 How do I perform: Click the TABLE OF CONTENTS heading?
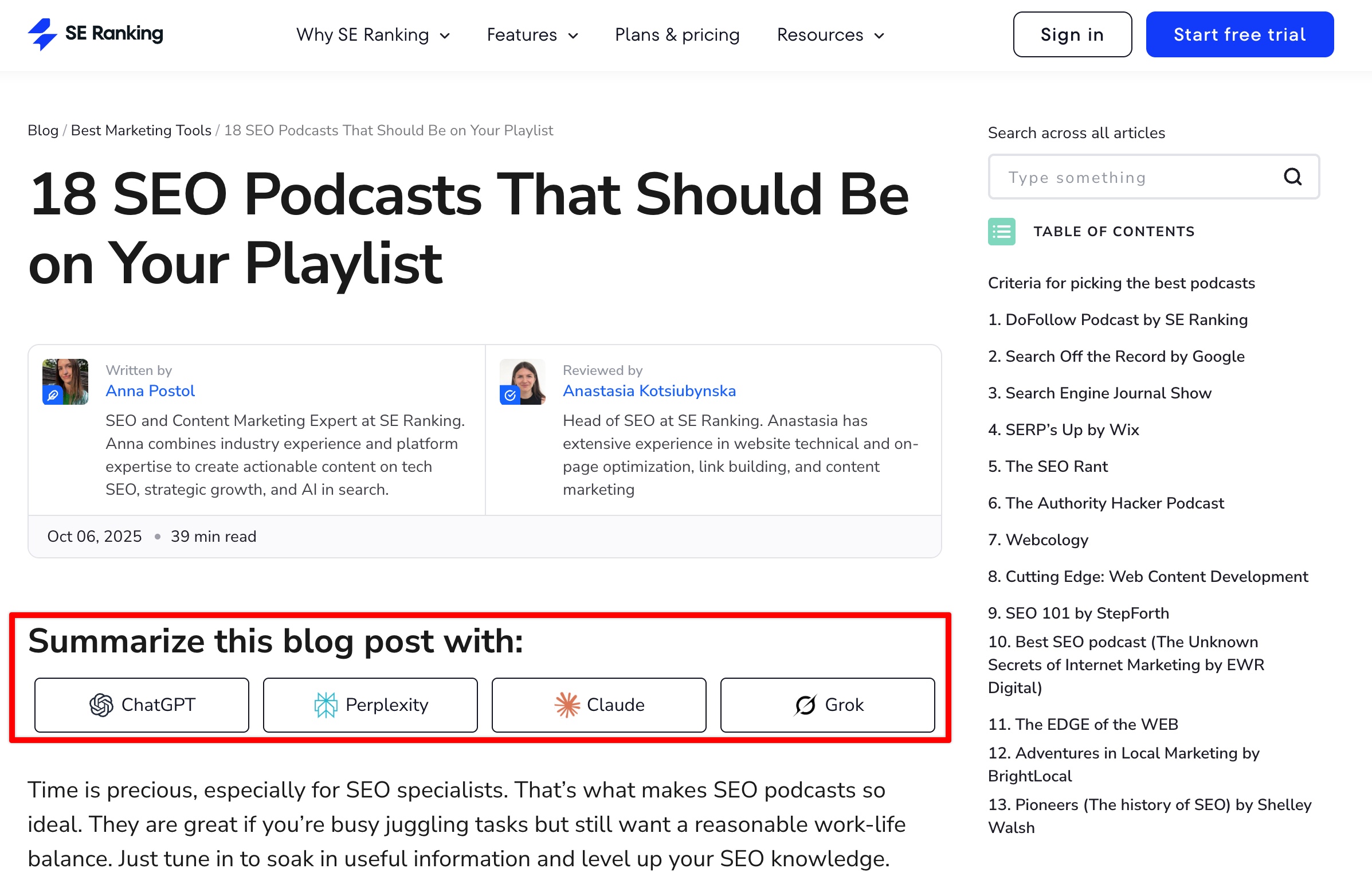pyautogui.click(x=1114, y=231)
